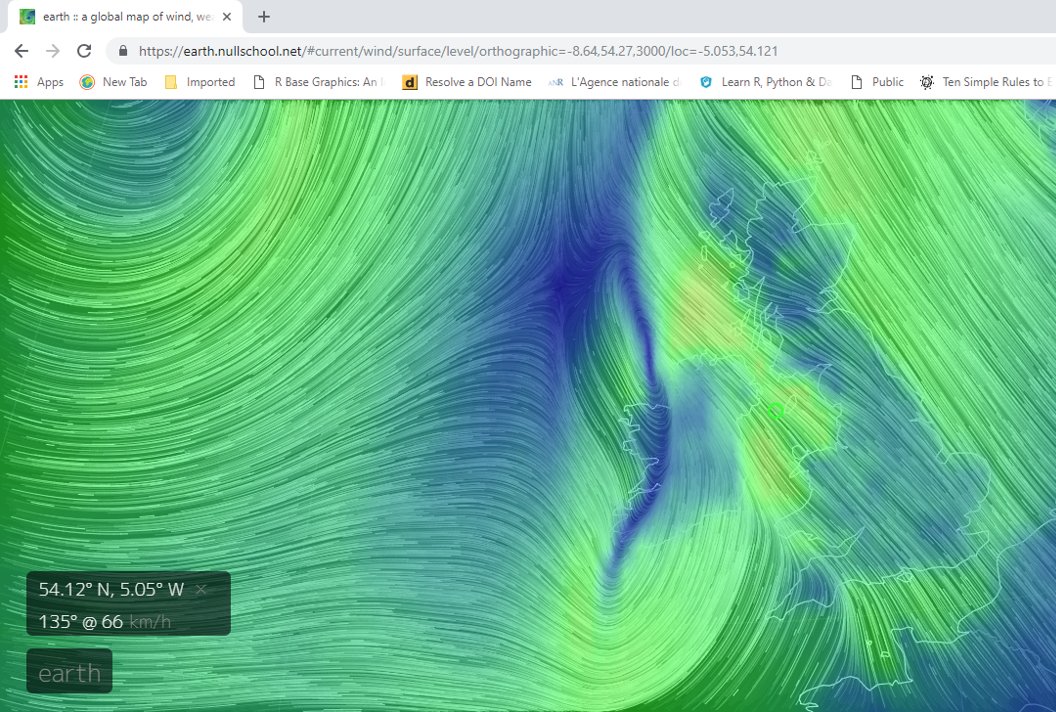Go back using the browser back arrow
The height and width of the screenshot is (712, 1056).
(22, 51)
